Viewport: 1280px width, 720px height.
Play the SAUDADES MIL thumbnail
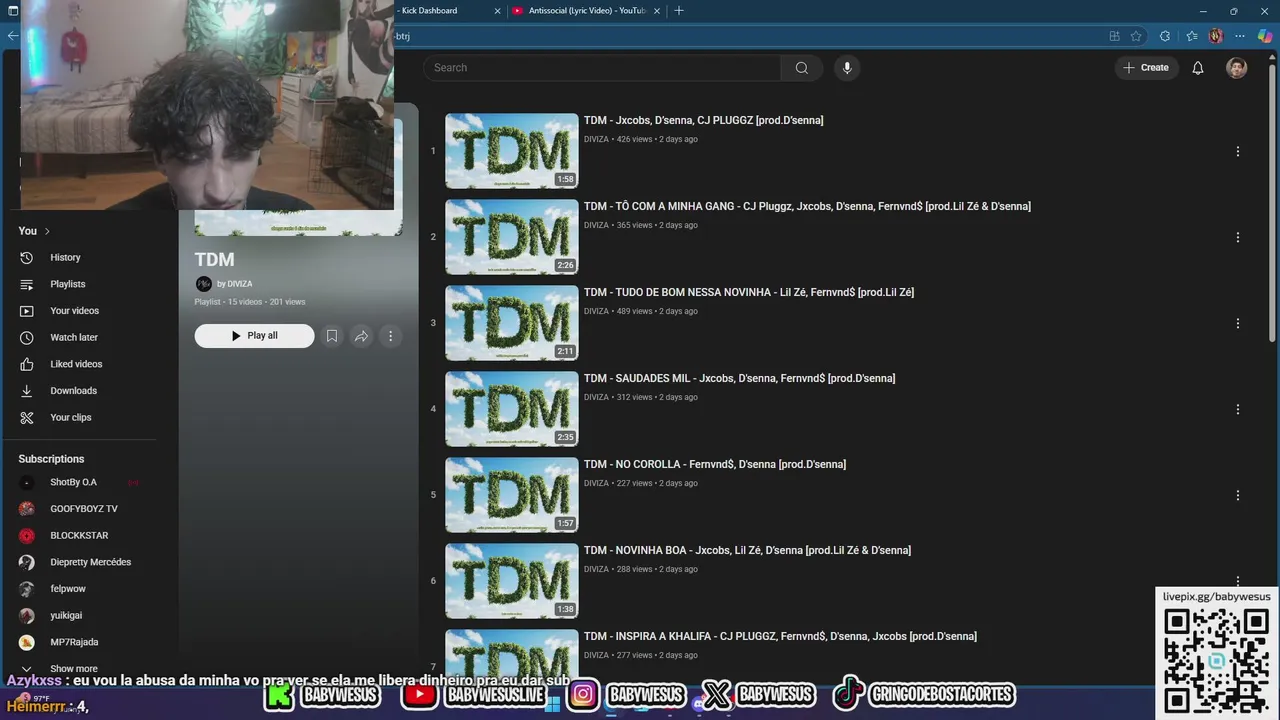[x=511, y=409]
